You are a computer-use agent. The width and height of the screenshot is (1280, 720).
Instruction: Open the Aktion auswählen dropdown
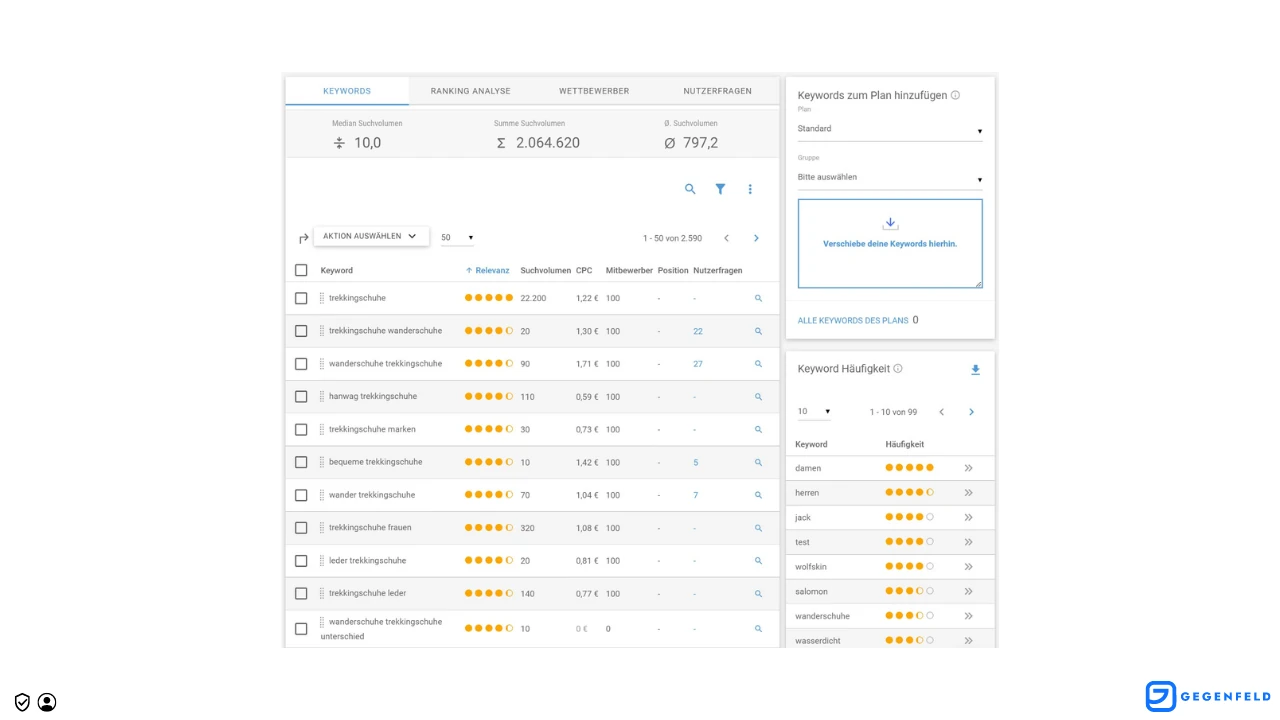371,237
